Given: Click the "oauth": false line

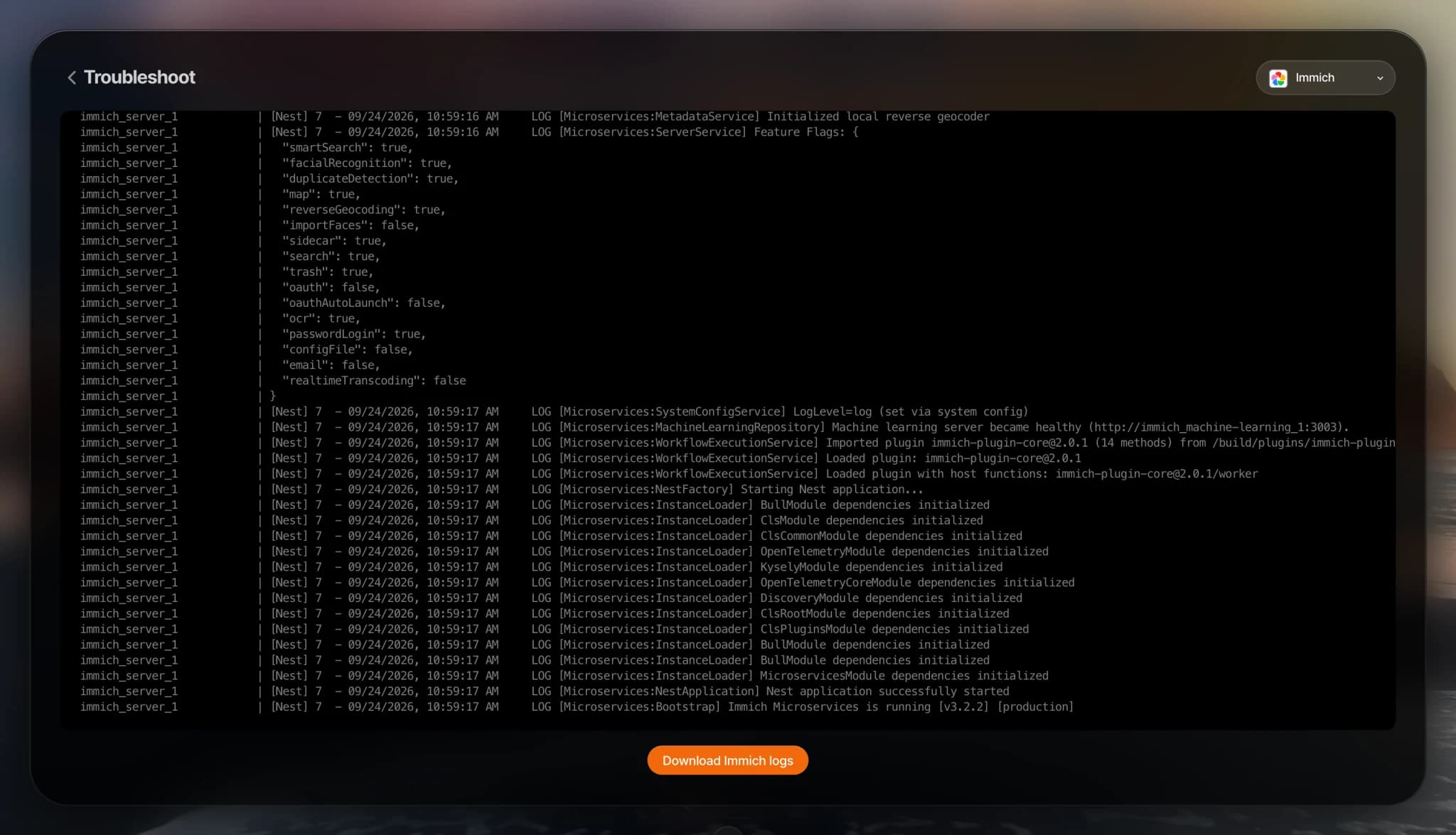Looking at the screenshot, I should pos(230,288).
